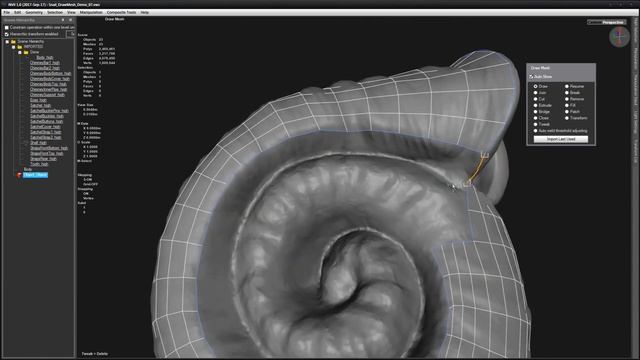Select the Patch radio option

pos(567,112)
